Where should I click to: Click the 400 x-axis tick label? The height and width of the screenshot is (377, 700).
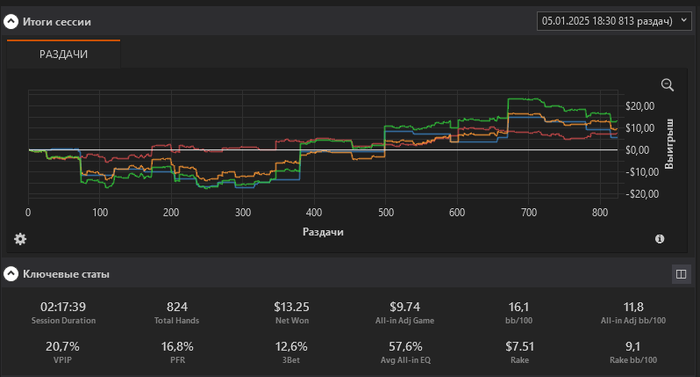pos(314,212)
